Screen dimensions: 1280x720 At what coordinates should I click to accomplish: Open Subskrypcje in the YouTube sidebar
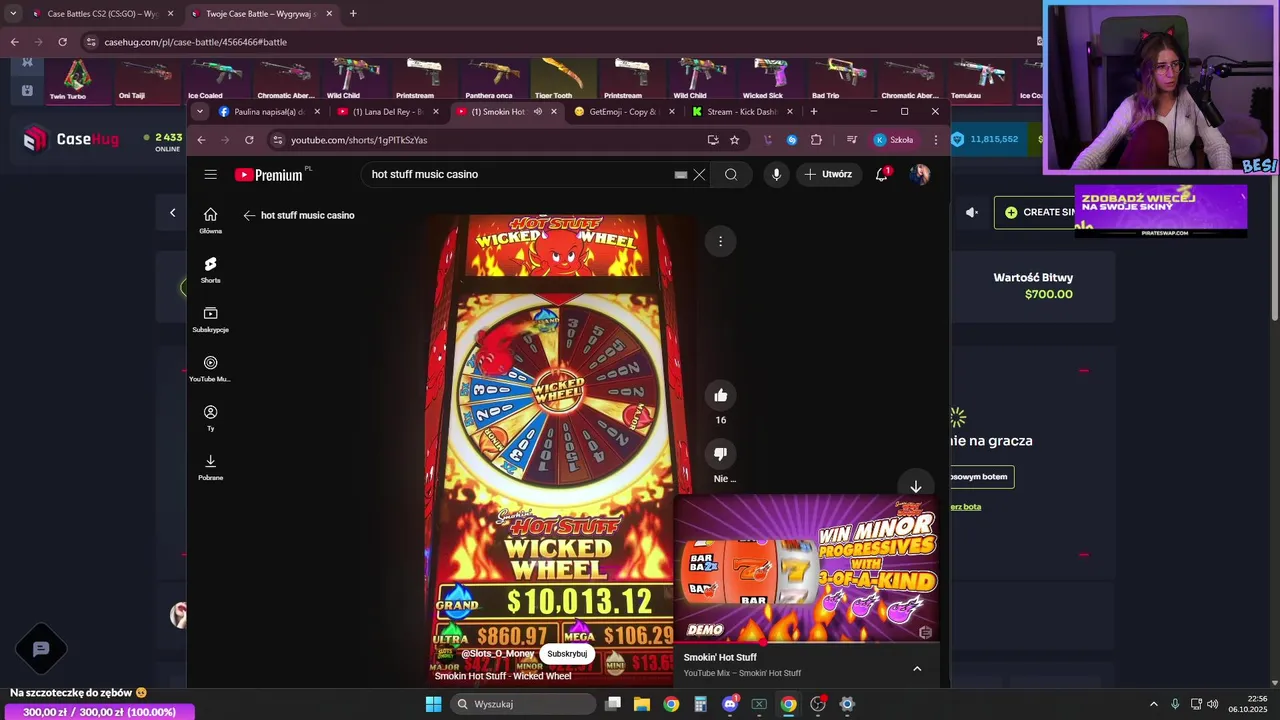point(210,320)
